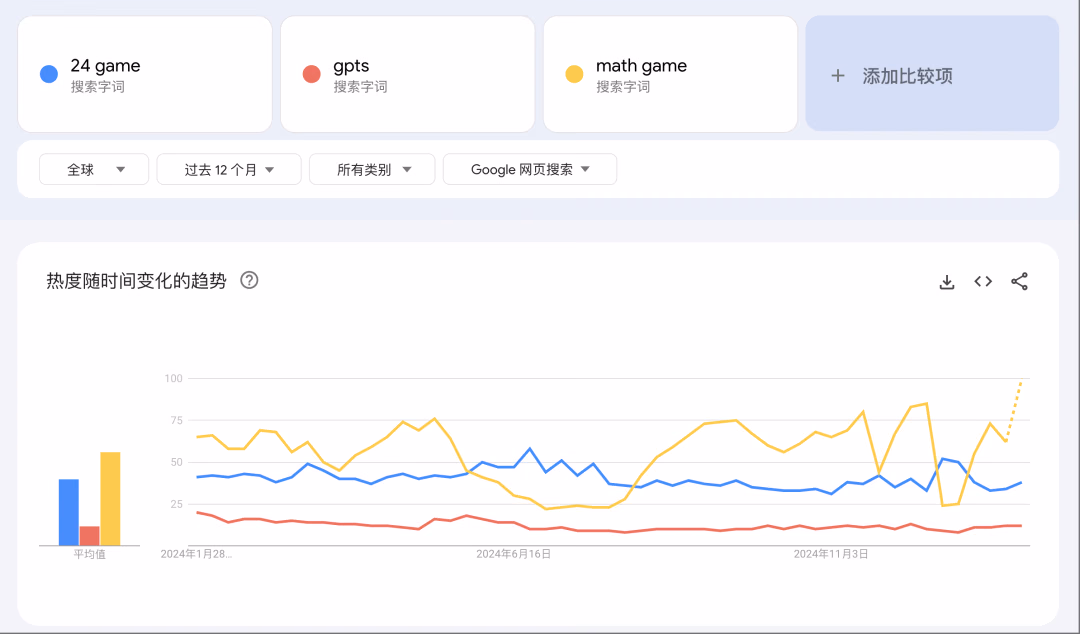Open the embed code icon
Screen dimensions: 1080x634
point(983,281)
